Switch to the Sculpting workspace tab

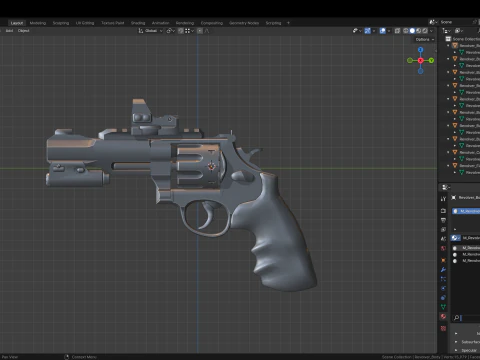(x=61, y=23)
